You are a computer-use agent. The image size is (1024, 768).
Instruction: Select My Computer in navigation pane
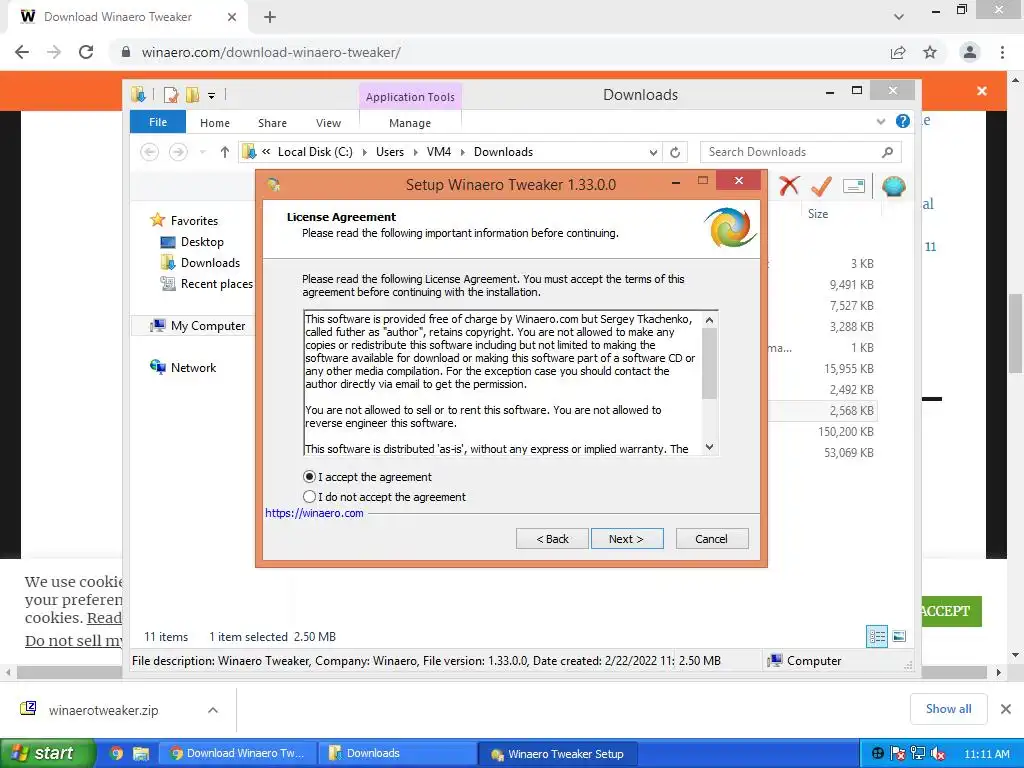(x=208, y=326)
